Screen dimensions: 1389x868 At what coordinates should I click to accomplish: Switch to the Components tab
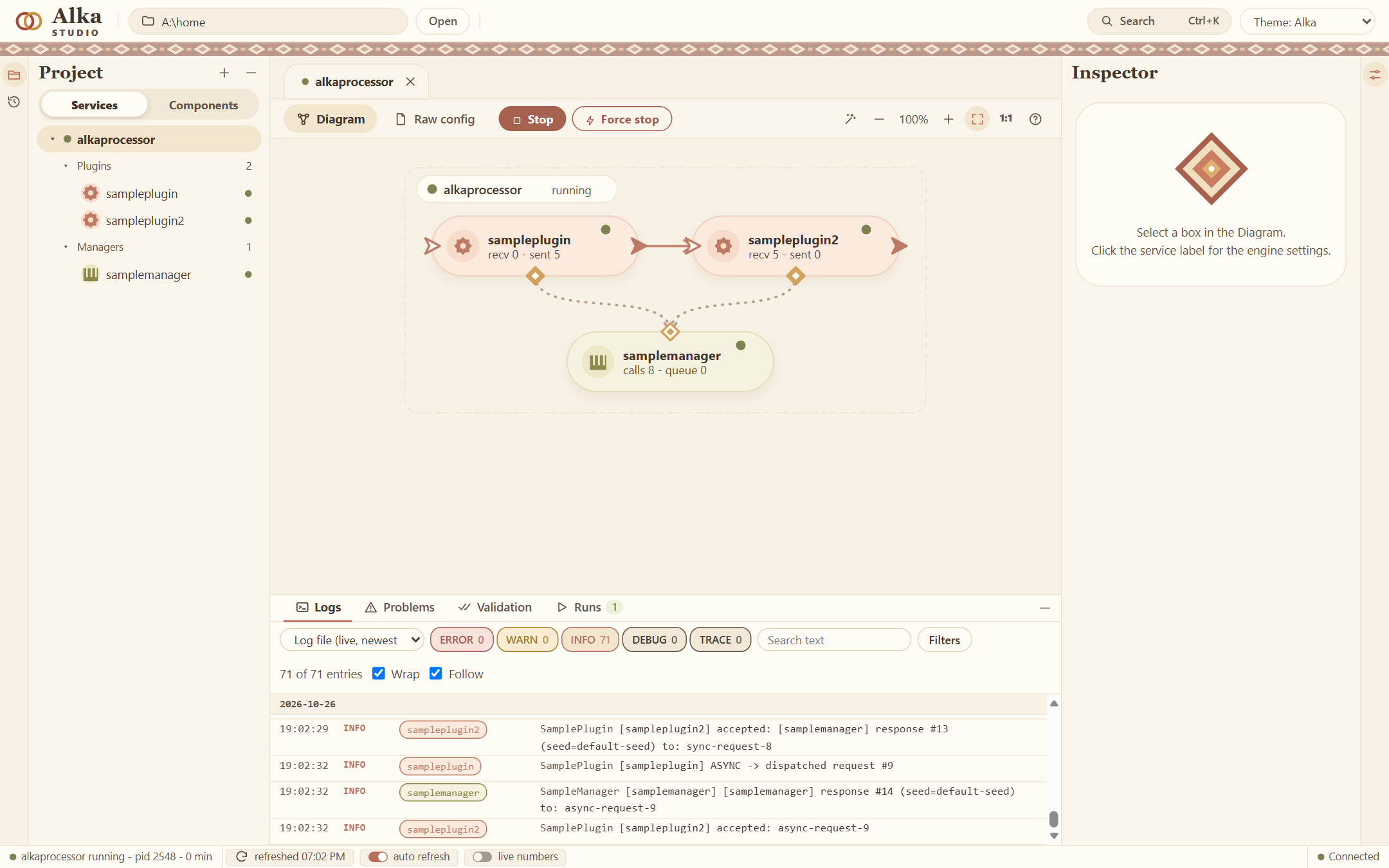pos(203,105)
